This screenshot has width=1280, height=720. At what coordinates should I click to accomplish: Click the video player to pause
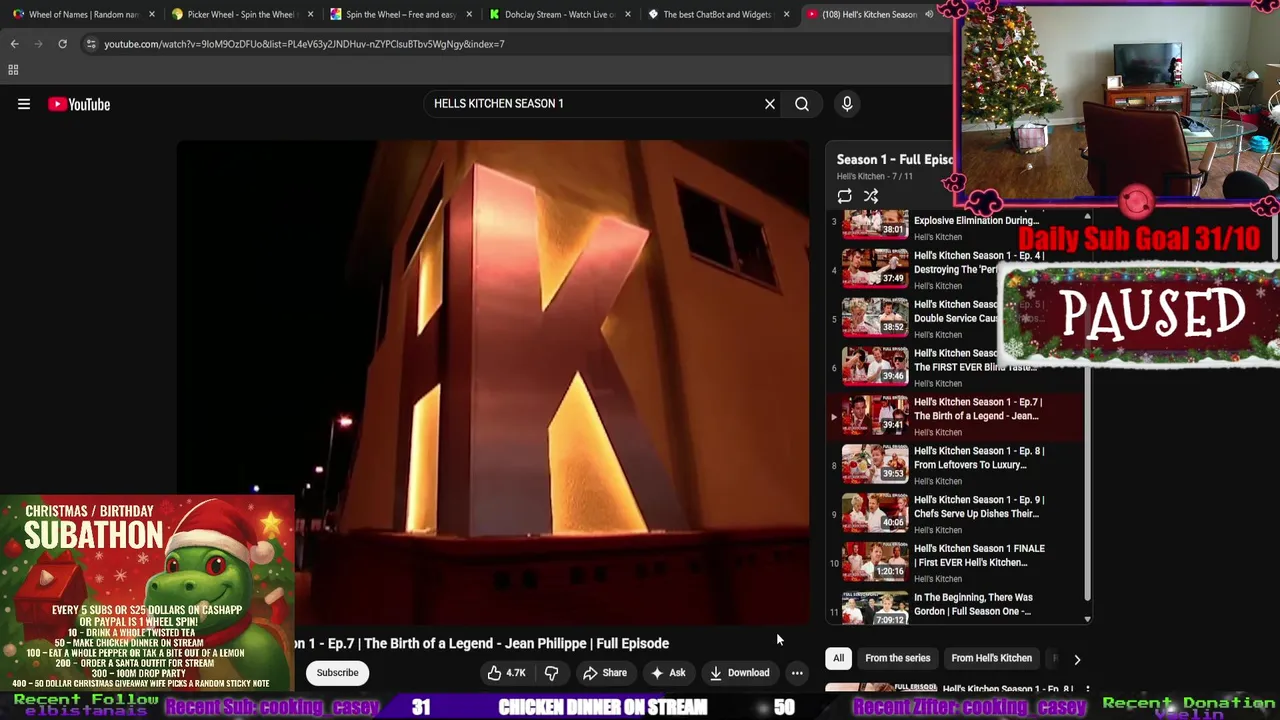(x=493, y=380)
